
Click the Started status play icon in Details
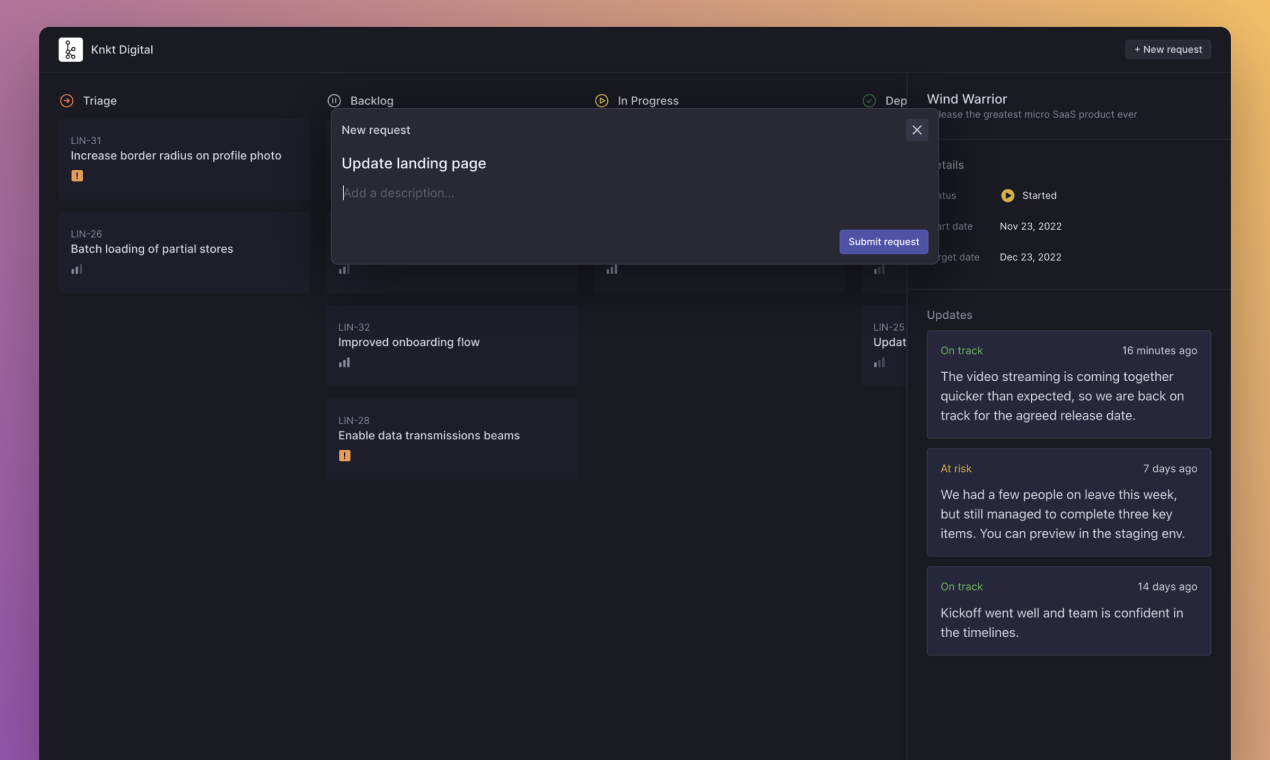1007,195
